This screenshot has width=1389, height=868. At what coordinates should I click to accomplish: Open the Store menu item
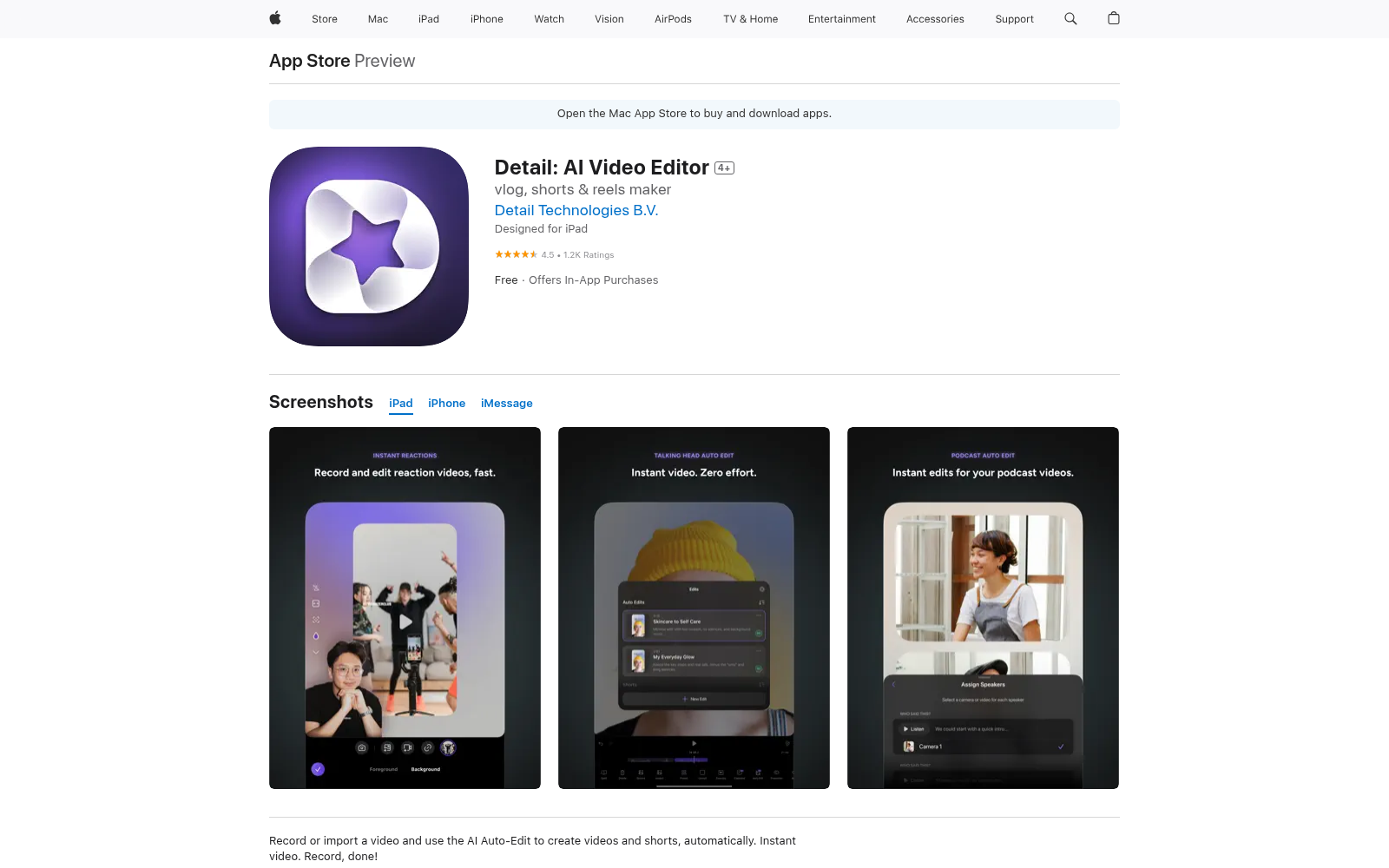click(x=325, y=19)
